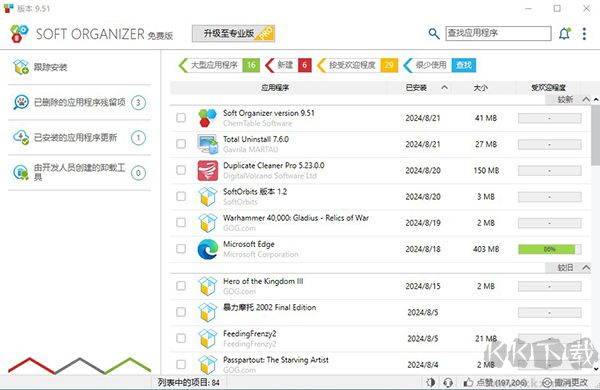Click the support headset status bar icon

(x=448, y=382)
